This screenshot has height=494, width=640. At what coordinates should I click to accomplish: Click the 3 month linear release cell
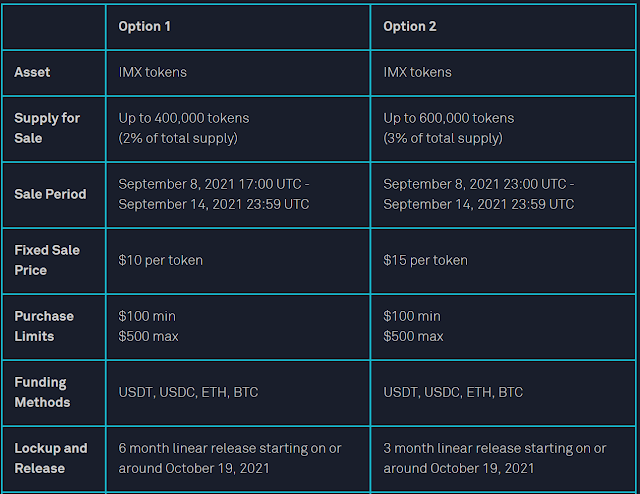(493, 458)
